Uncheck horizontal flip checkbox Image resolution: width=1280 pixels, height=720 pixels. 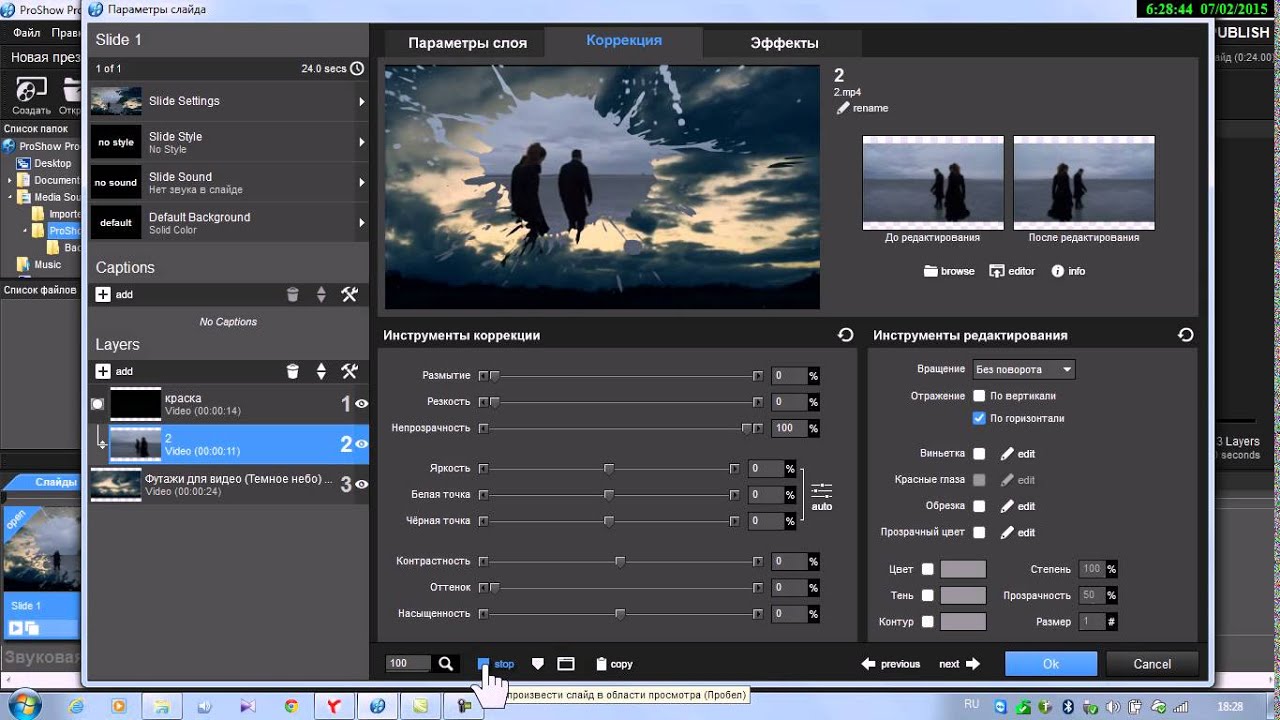point(980,419)
